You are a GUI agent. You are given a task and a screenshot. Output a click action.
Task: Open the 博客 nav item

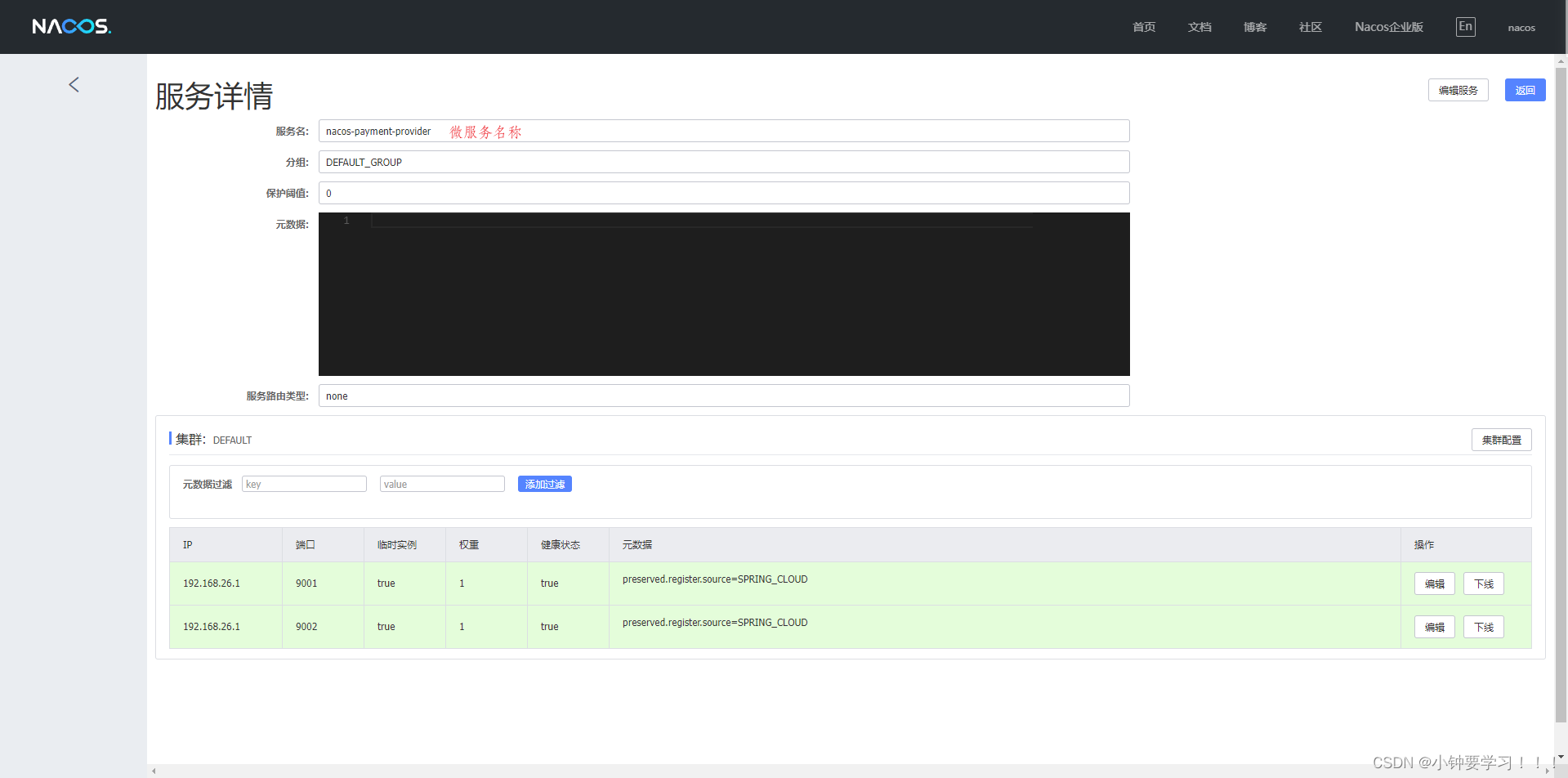click(x=1255, y=27)
